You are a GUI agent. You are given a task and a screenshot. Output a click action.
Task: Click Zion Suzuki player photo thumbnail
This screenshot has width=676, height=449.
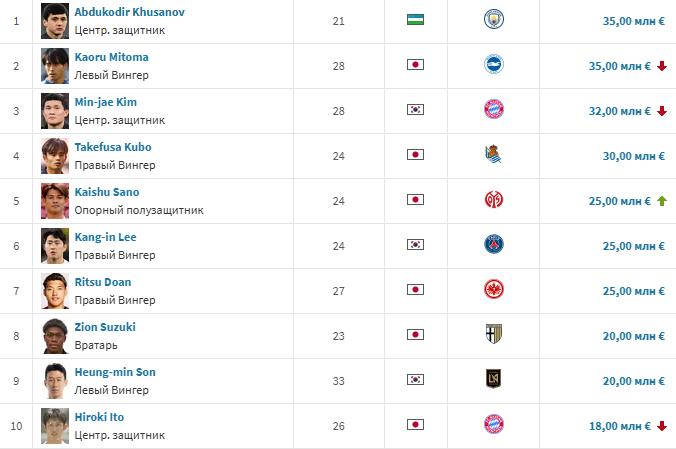click(x=54, y=335)
